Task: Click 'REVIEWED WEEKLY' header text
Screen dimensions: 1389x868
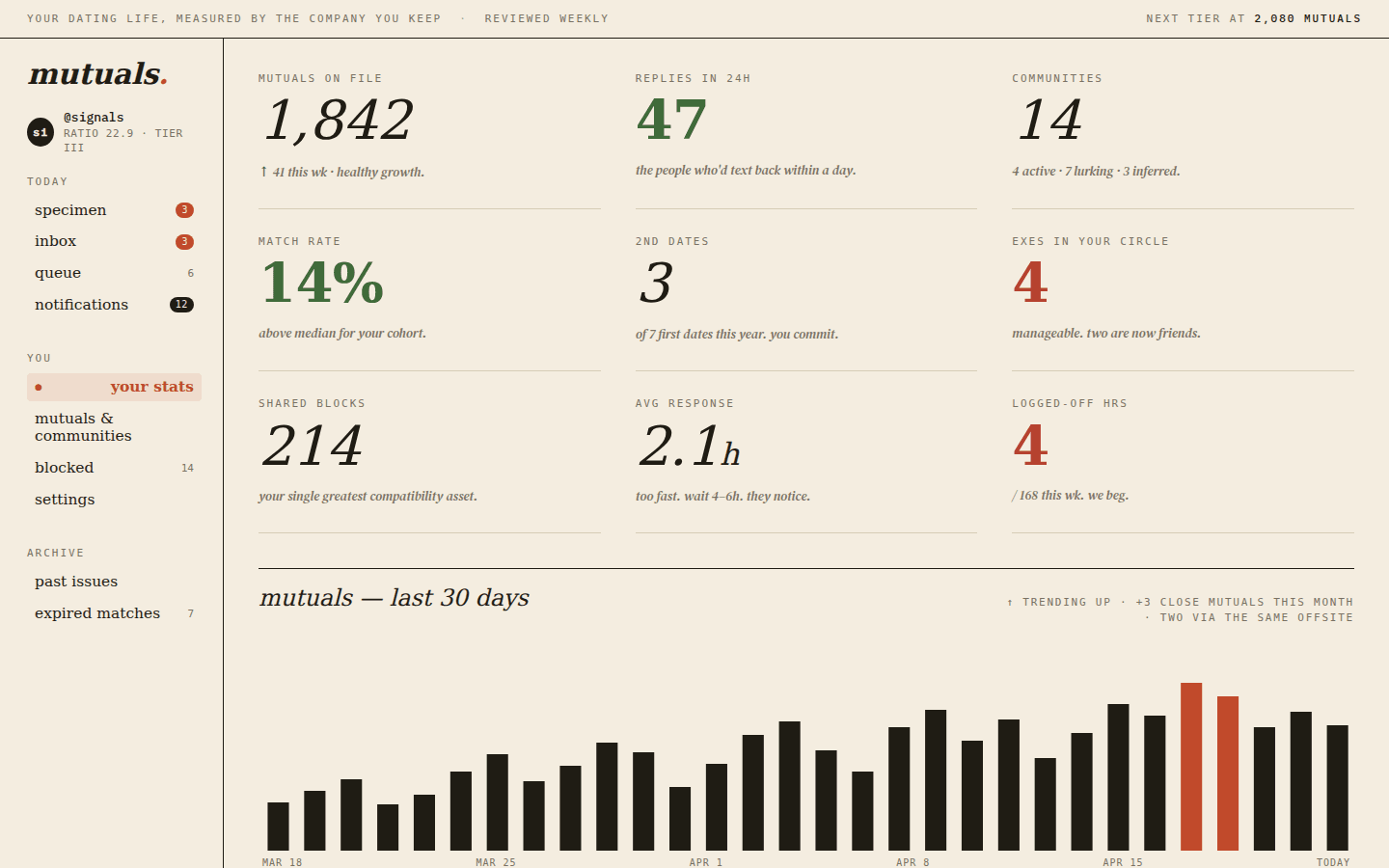Action: point(547,18)
